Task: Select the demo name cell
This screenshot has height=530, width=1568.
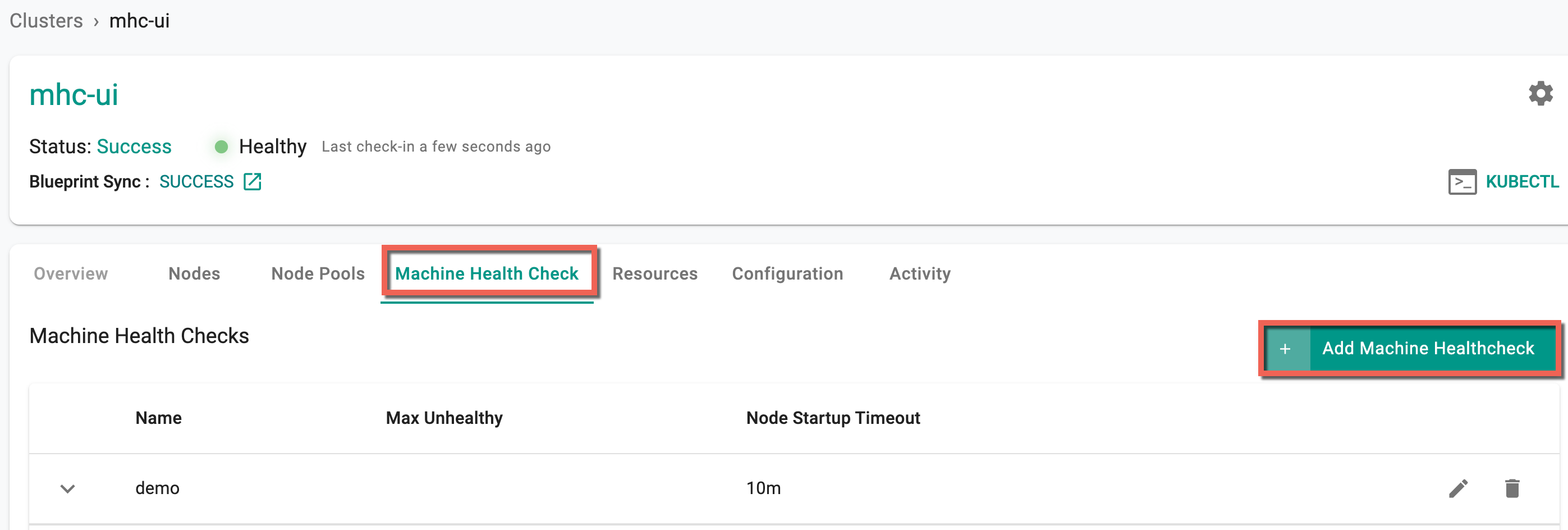Action: (x=157, y=488)
